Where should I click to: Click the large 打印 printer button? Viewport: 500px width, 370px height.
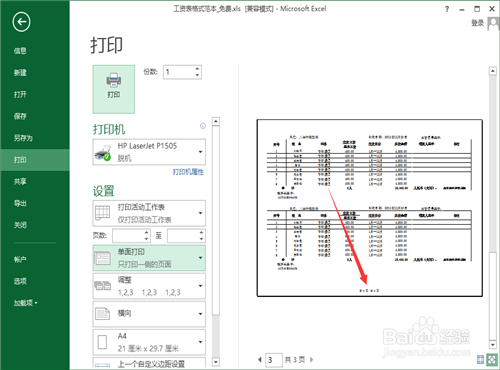click(x=114, y=89)
